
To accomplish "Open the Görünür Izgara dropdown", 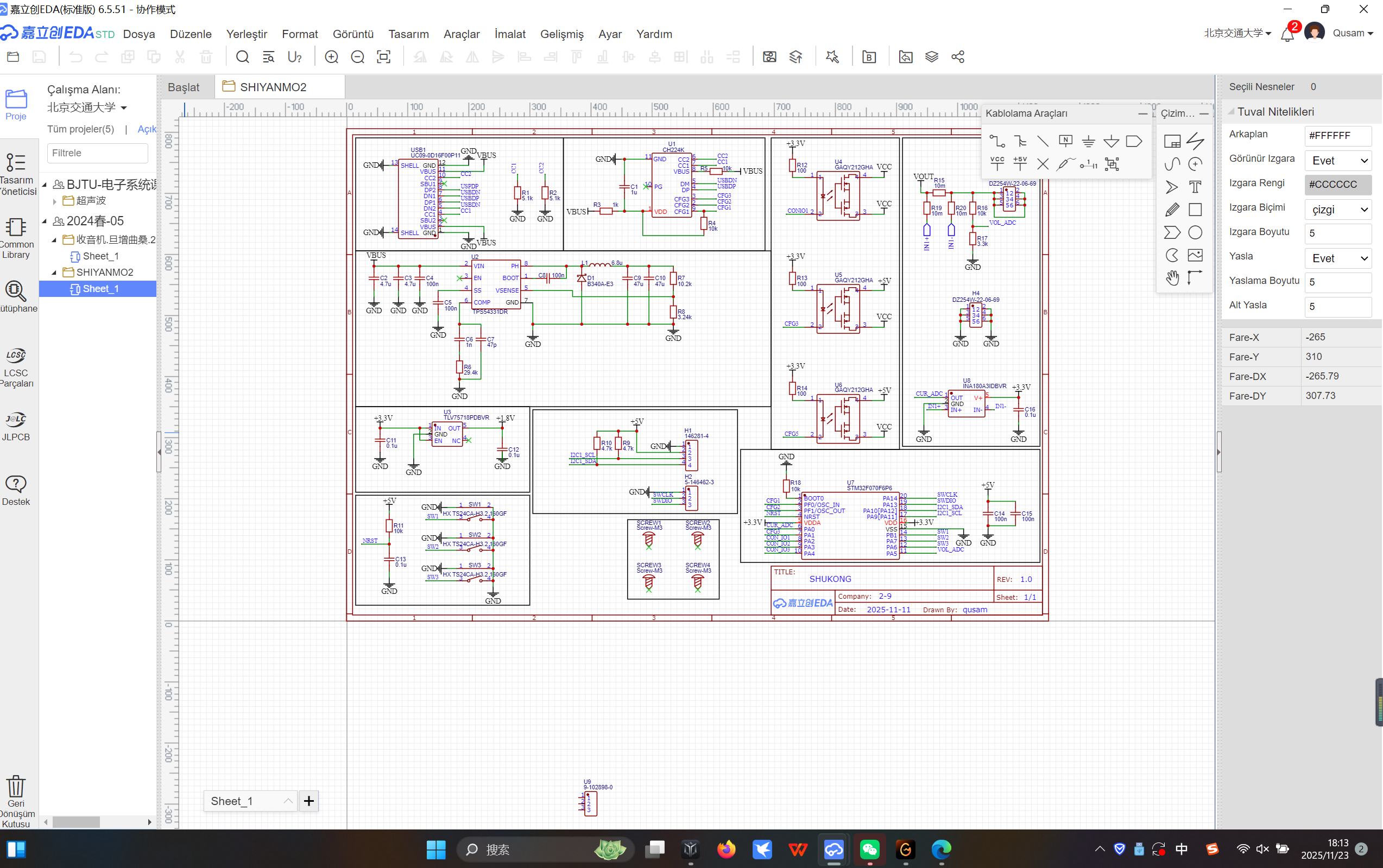I will (x=1338, y=161).
